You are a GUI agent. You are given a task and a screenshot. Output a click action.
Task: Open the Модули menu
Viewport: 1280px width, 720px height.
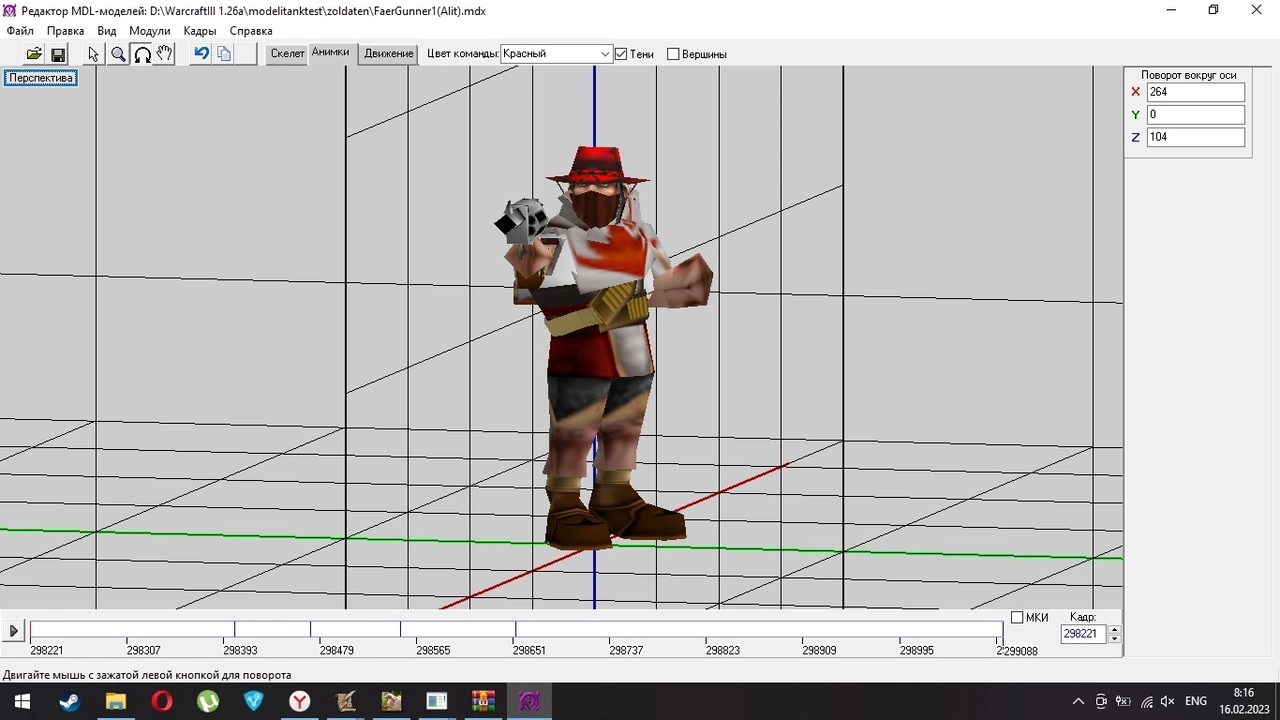pyautogui.click(x=150, y=31)
